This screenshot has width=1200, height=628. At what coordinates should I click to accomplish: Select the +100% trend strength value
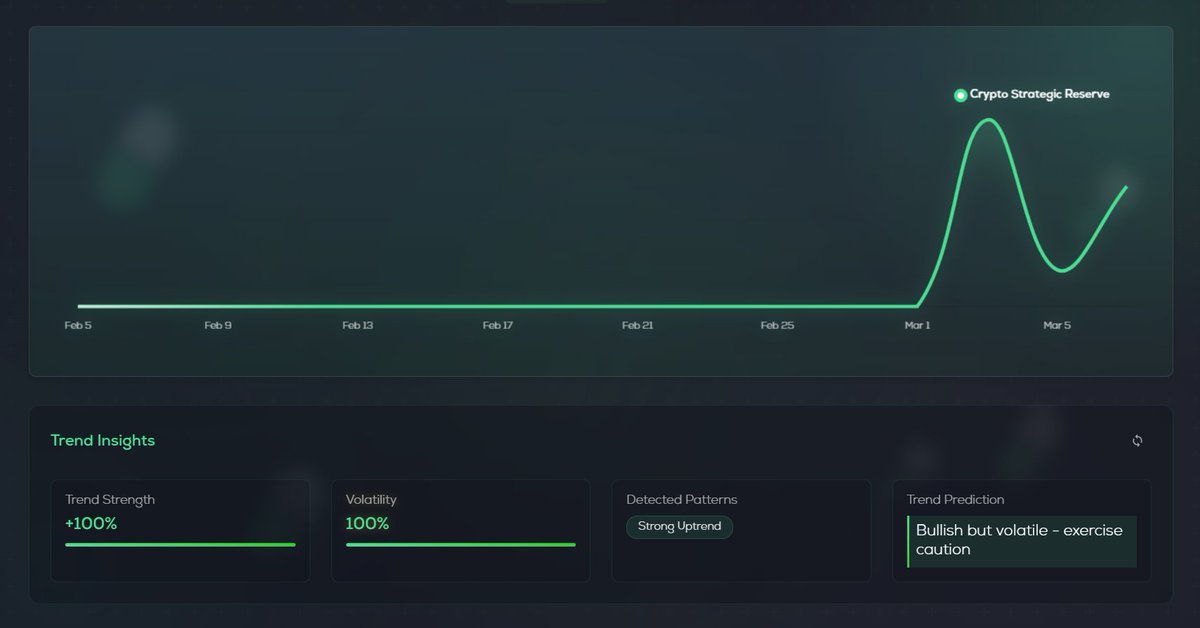pos(91,524)
